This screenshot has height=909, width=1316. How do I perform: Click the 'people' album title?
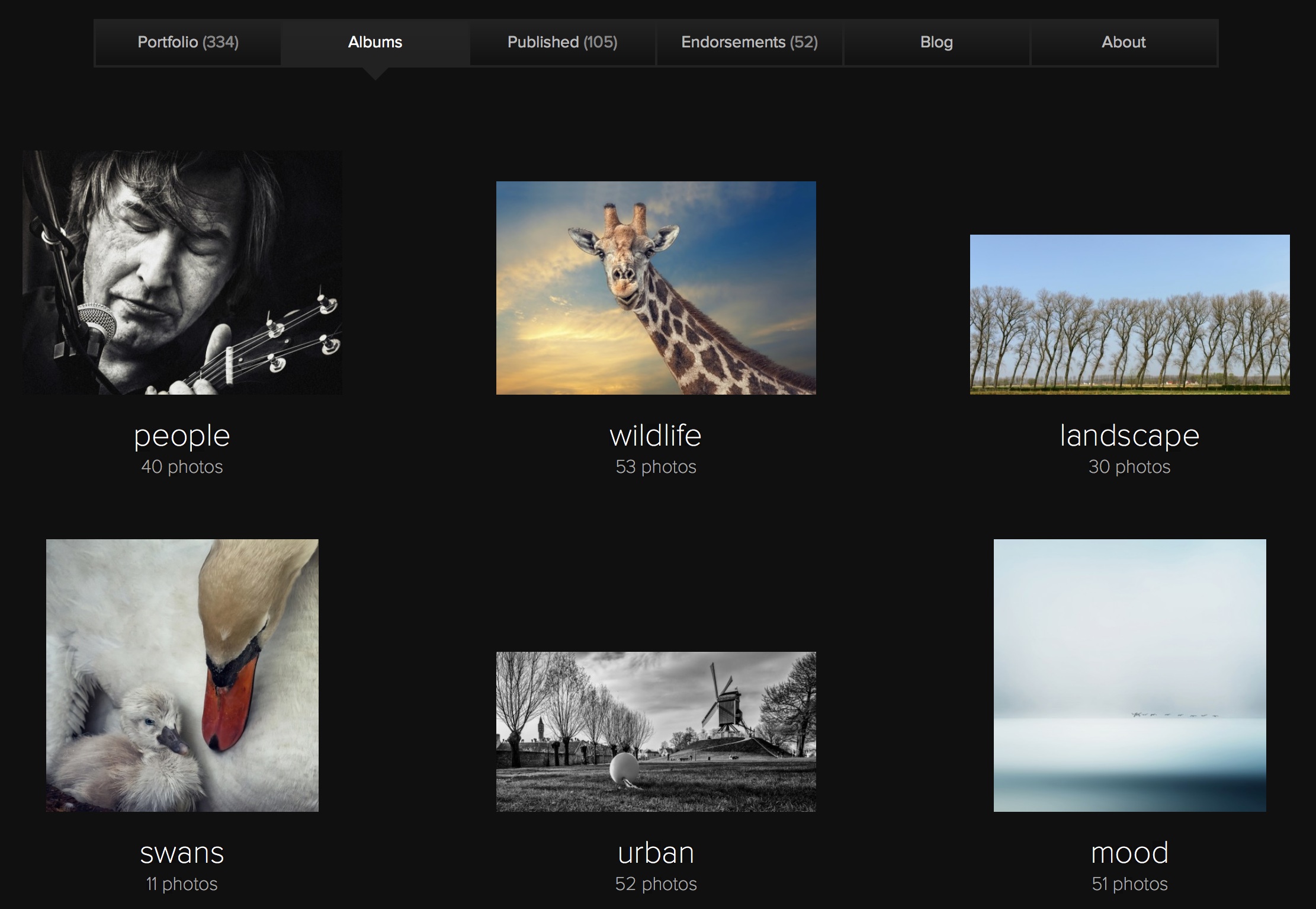[x=182, y=436]
